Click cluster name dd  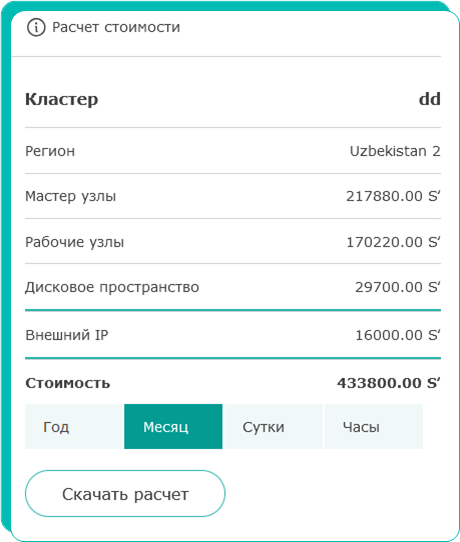tap(430, 99)
